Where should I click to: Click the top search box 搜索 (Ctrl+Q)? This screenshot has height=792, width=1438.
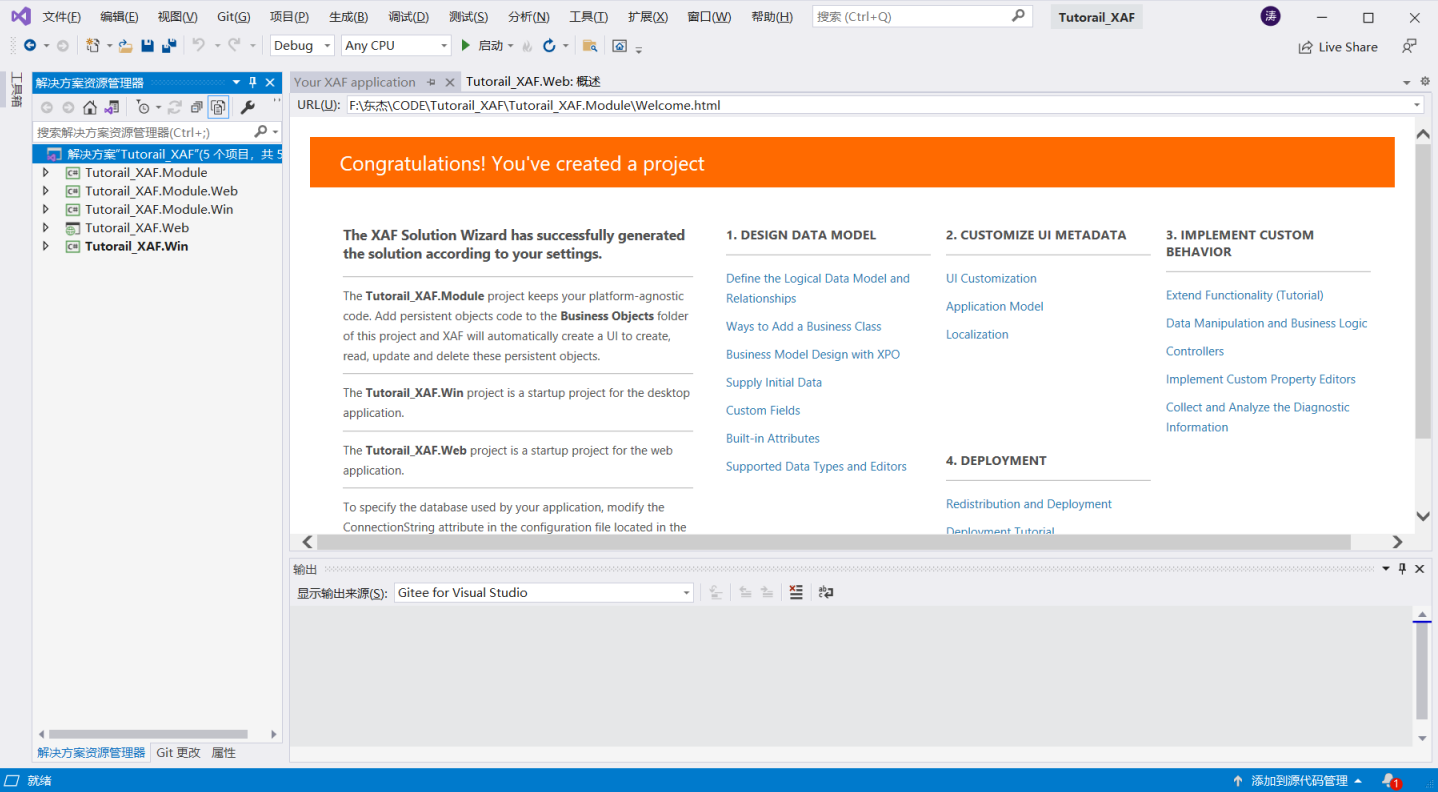[x=921, y=16]
